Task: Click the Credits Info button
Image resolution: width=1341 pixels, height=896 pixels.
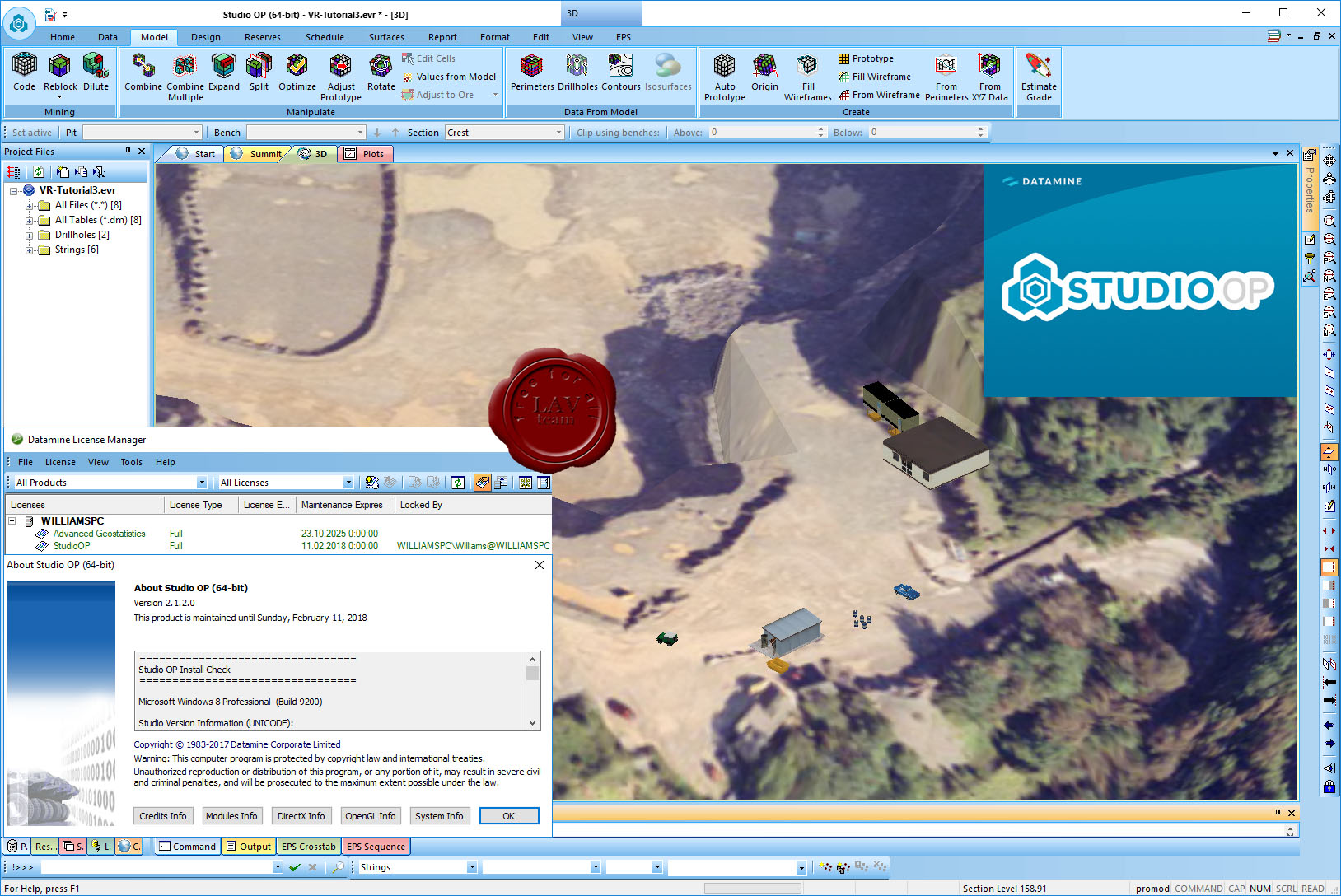Action: tap(163, 816)
